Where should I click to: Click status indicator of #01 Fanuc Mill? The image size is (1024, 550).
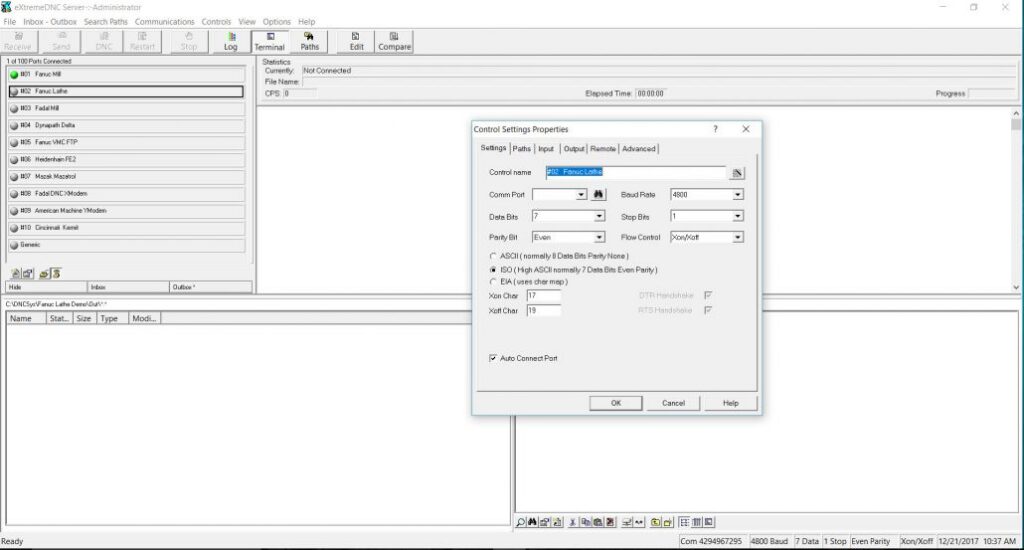click(14, 74)
